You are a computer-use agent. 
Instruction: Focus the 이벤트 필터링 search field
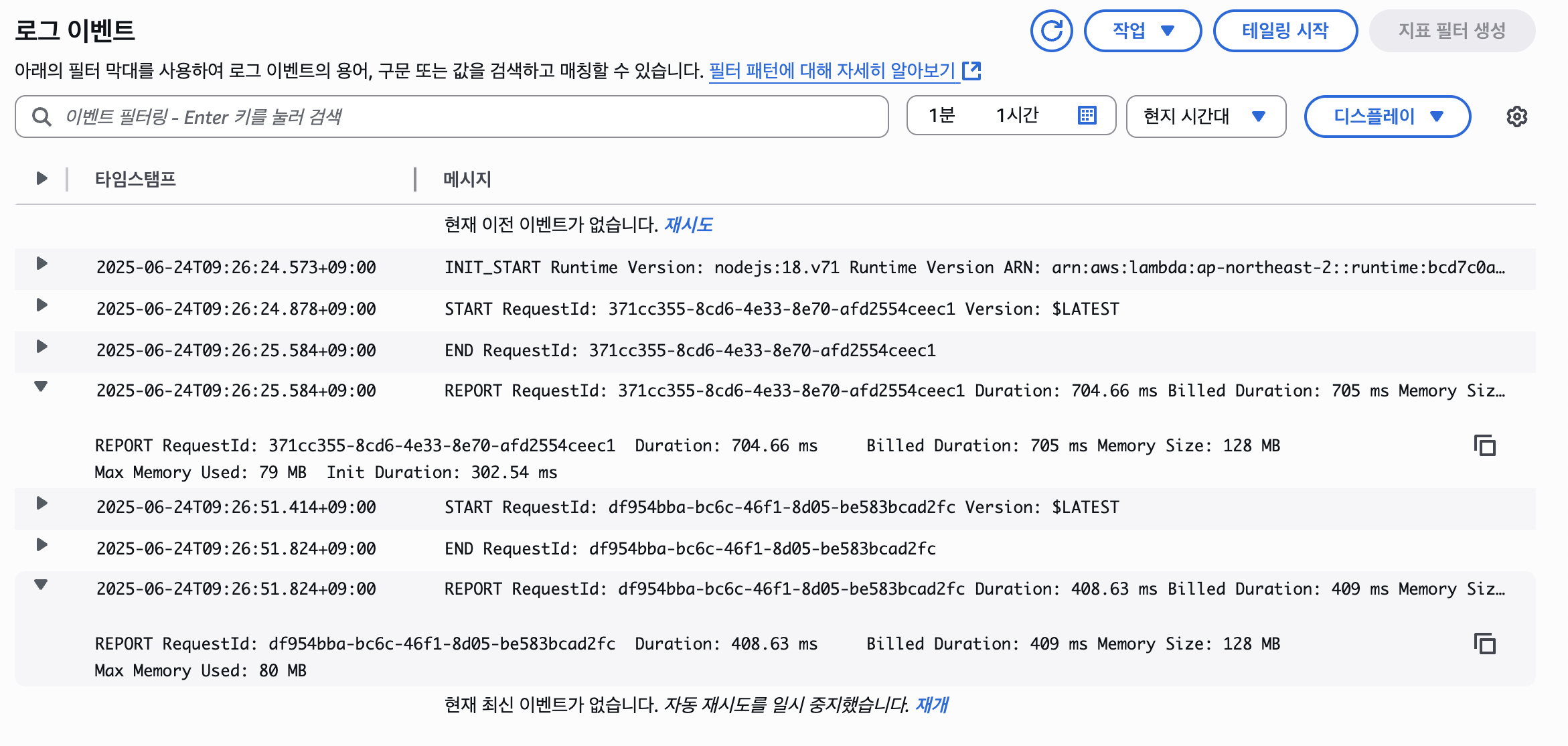click(x=469, y=117)
